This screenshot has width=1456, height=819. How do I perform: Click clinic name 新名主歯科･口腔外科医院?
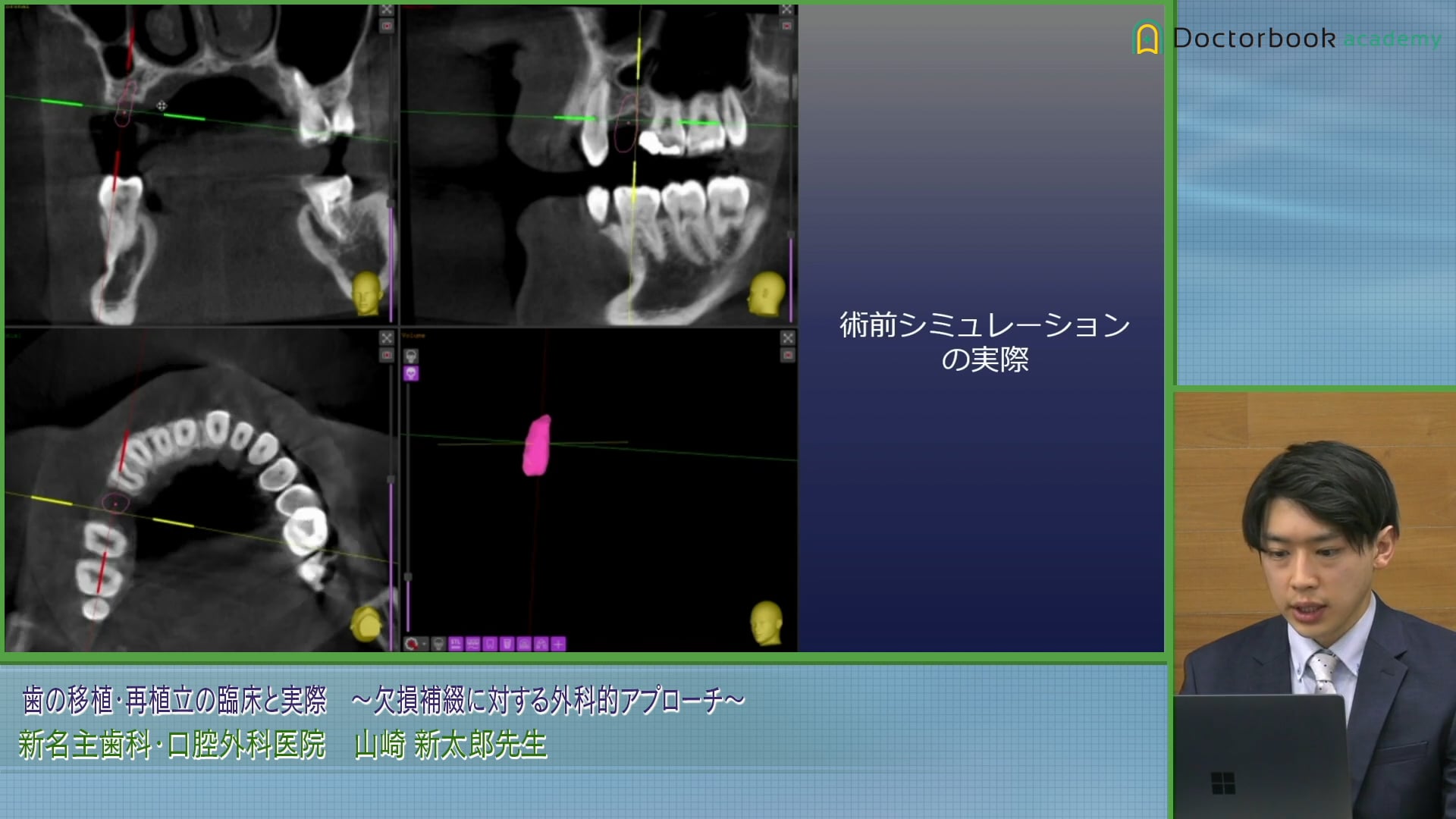tap(171, 745)
